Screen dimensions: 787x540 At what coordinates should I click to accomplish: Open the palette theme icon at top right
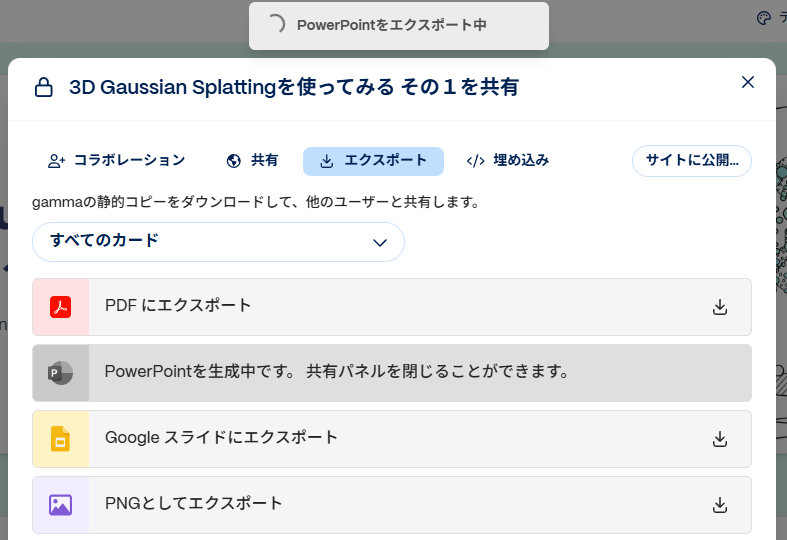pyautogui.click(x=764, y=18)
